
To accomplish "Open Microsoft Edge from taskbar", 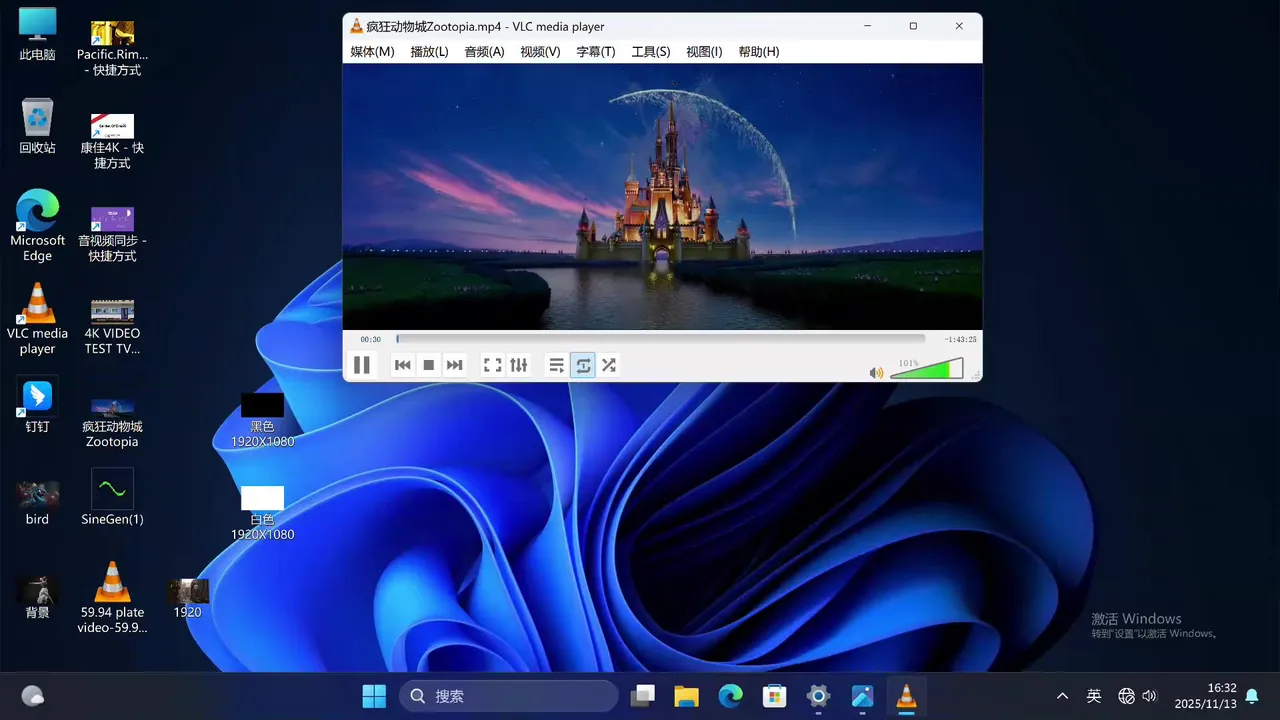I will tap(730, 696).
